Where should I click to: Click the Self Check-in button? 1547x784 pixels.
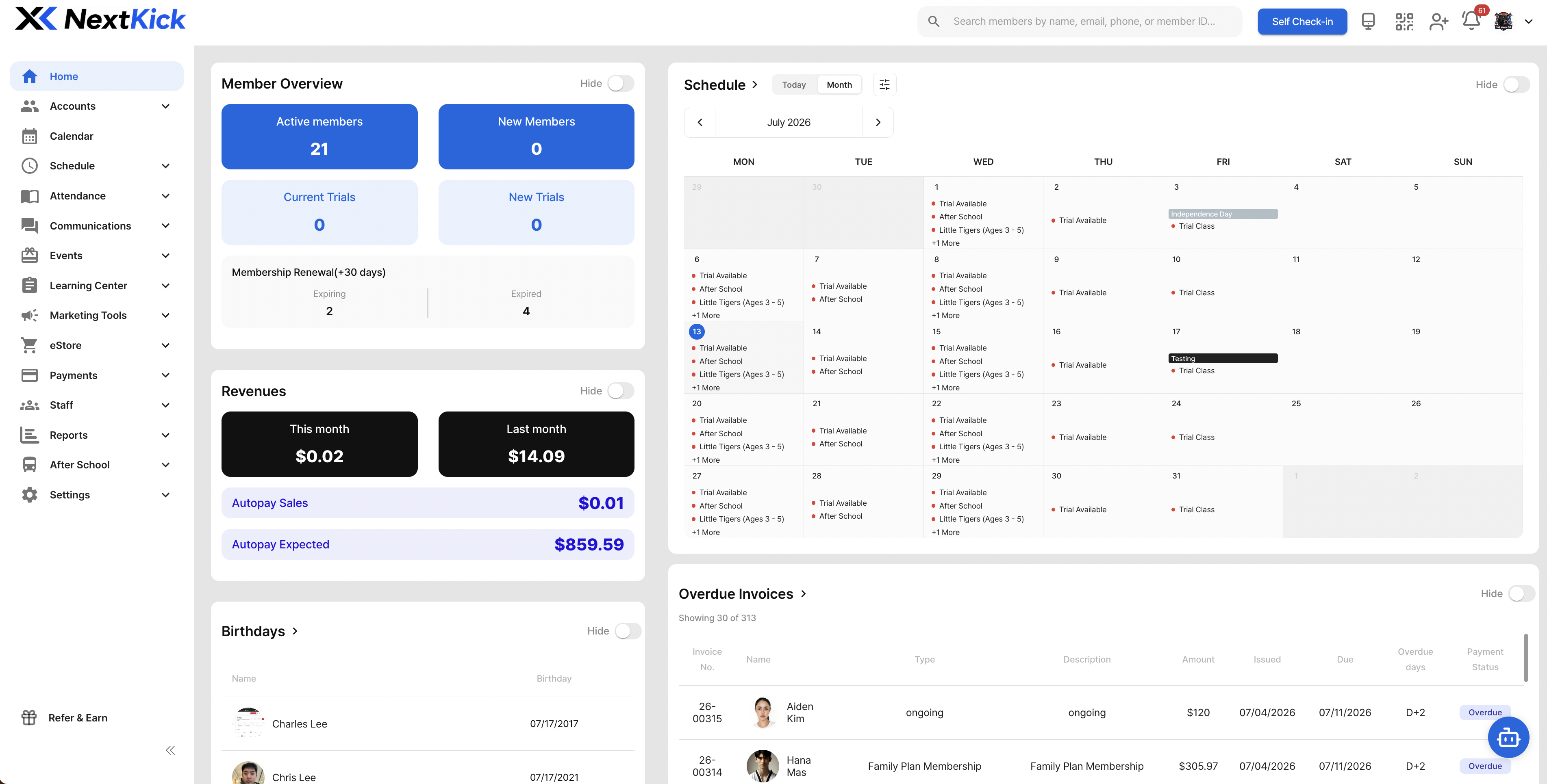[1302, 22]
